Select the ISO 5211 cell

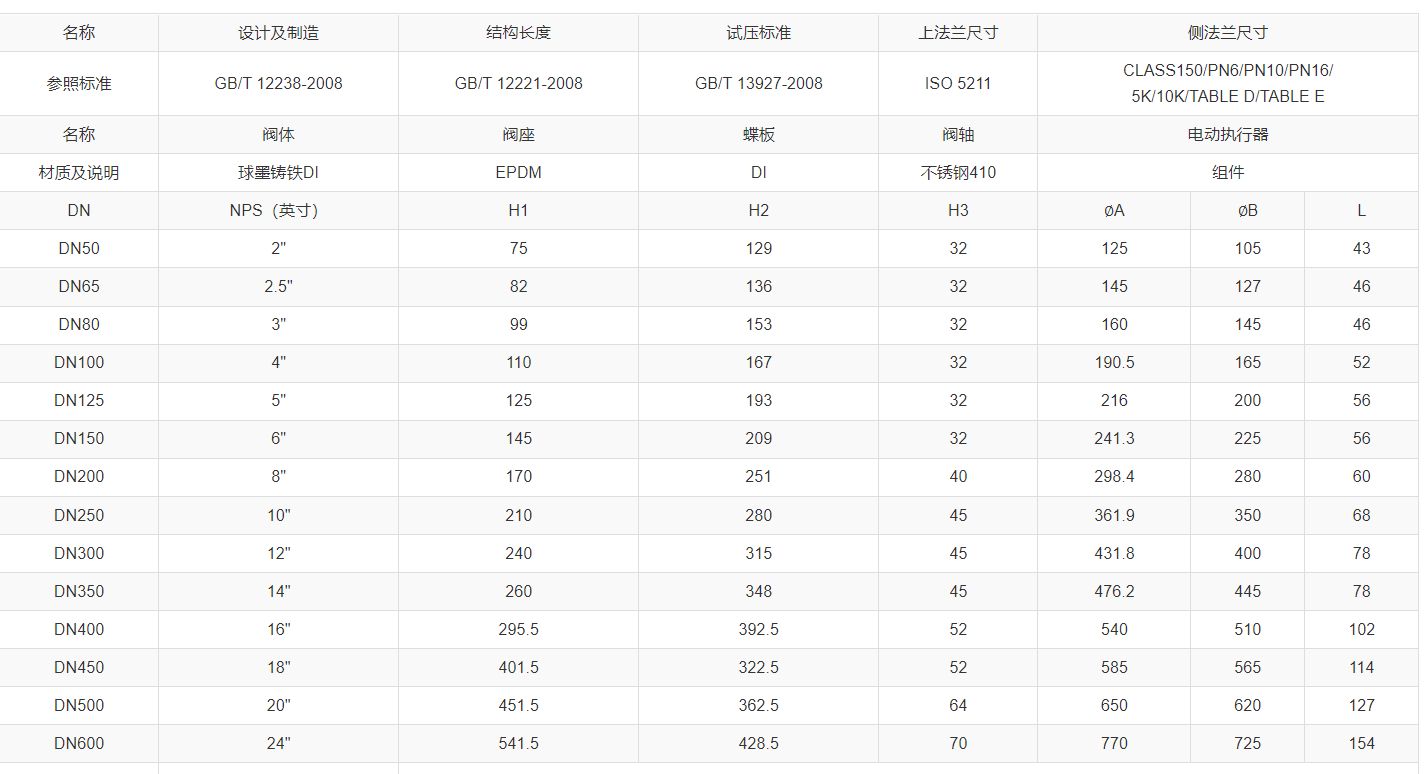958,84
